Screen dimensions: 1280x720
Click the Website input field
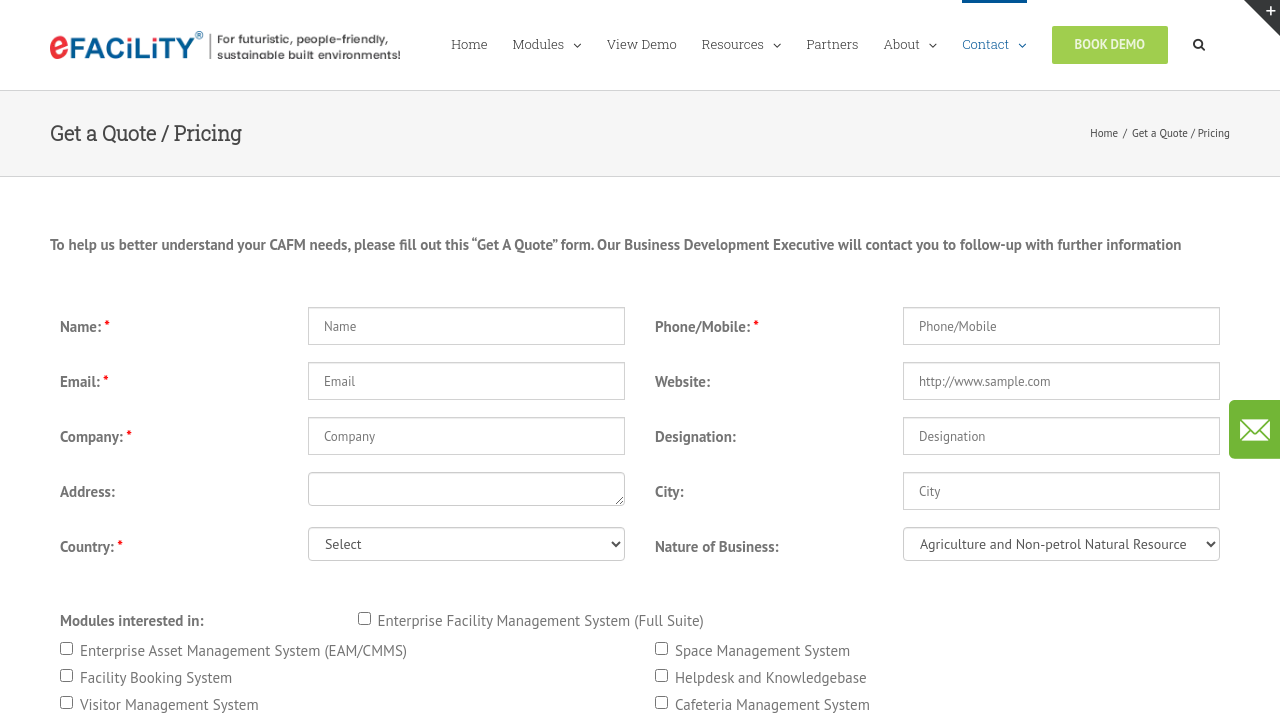(1061, 381)
